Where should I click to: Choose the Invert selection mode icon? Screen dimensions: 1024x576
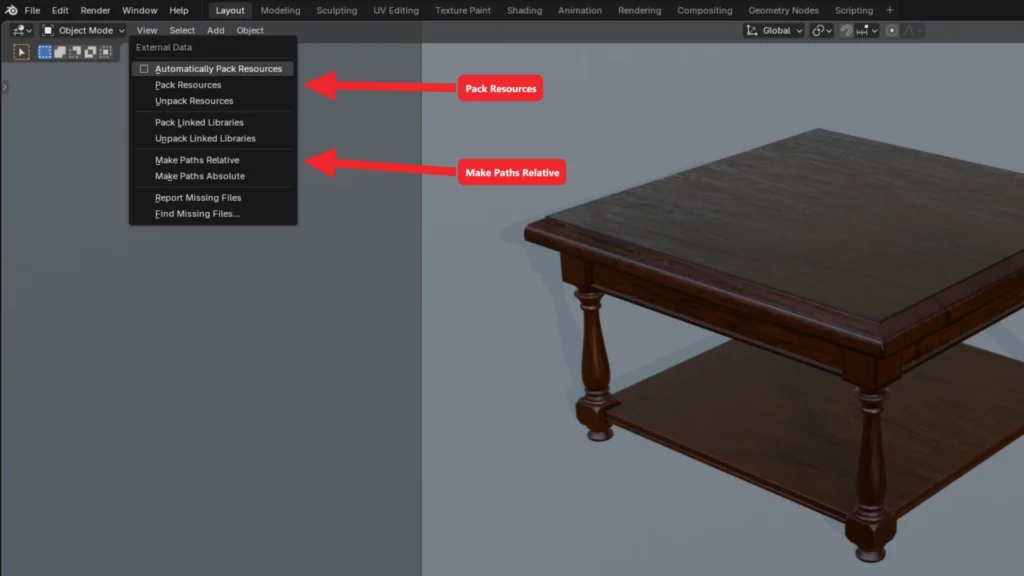click(x=90, y=52)
